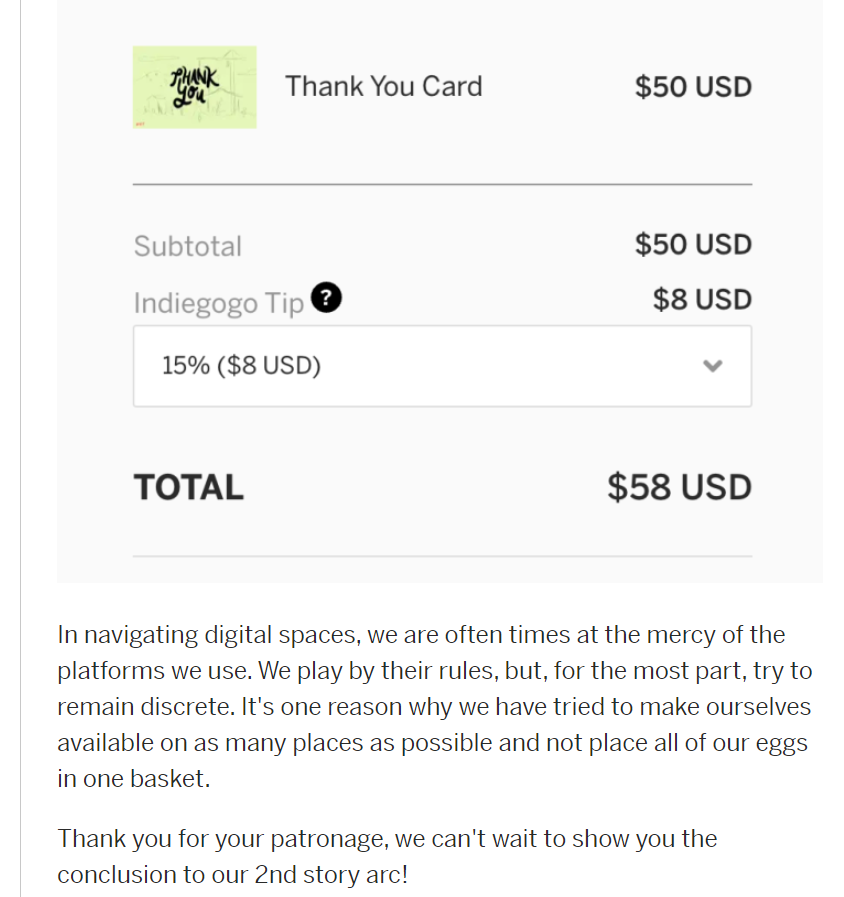Screen dimensions: 844x897
Task: Click the $50 USD item price
Action: click(x=692, y=87)
